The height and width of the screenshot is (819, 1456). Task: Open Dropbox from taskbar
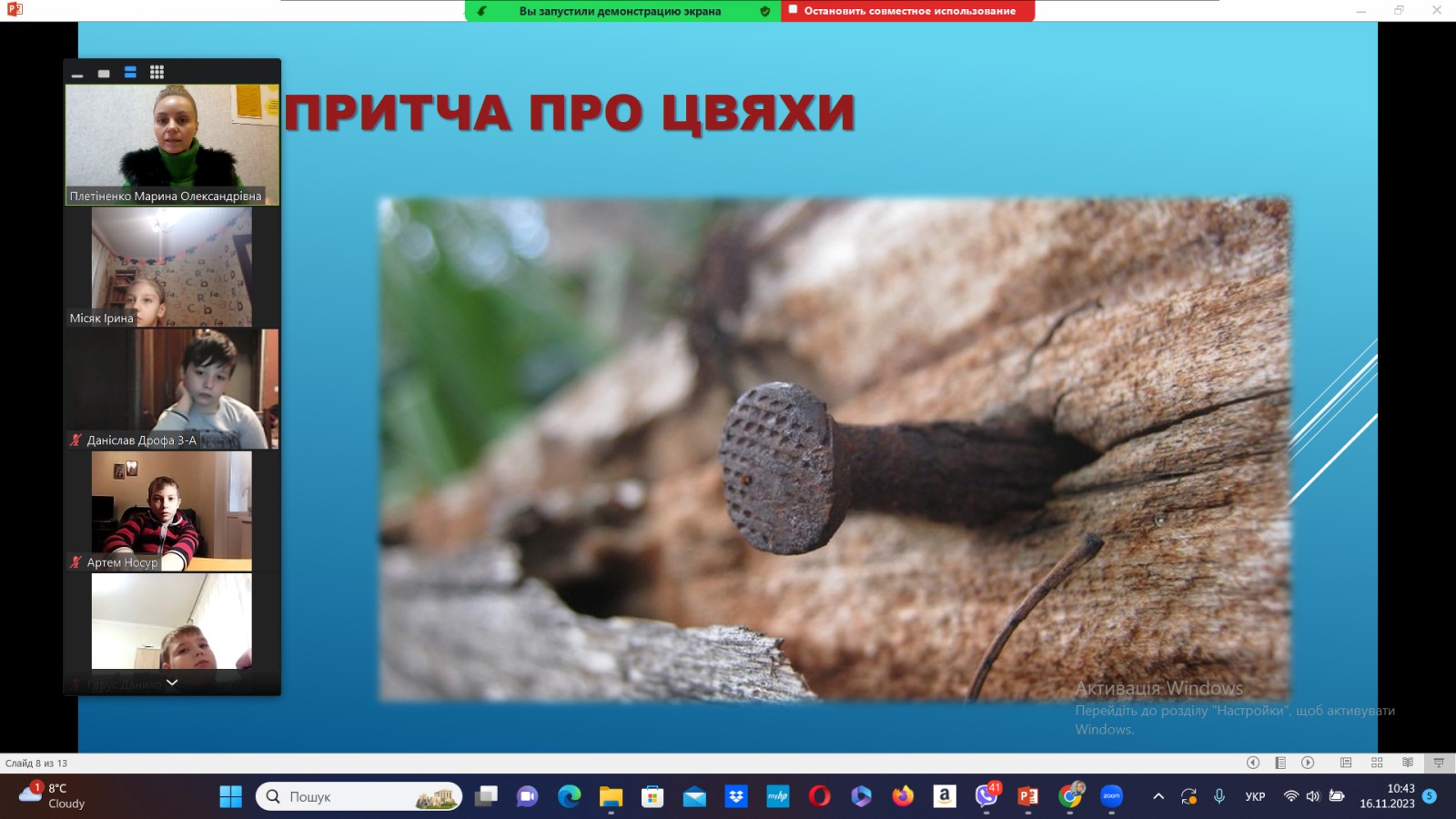pos(736,796)
